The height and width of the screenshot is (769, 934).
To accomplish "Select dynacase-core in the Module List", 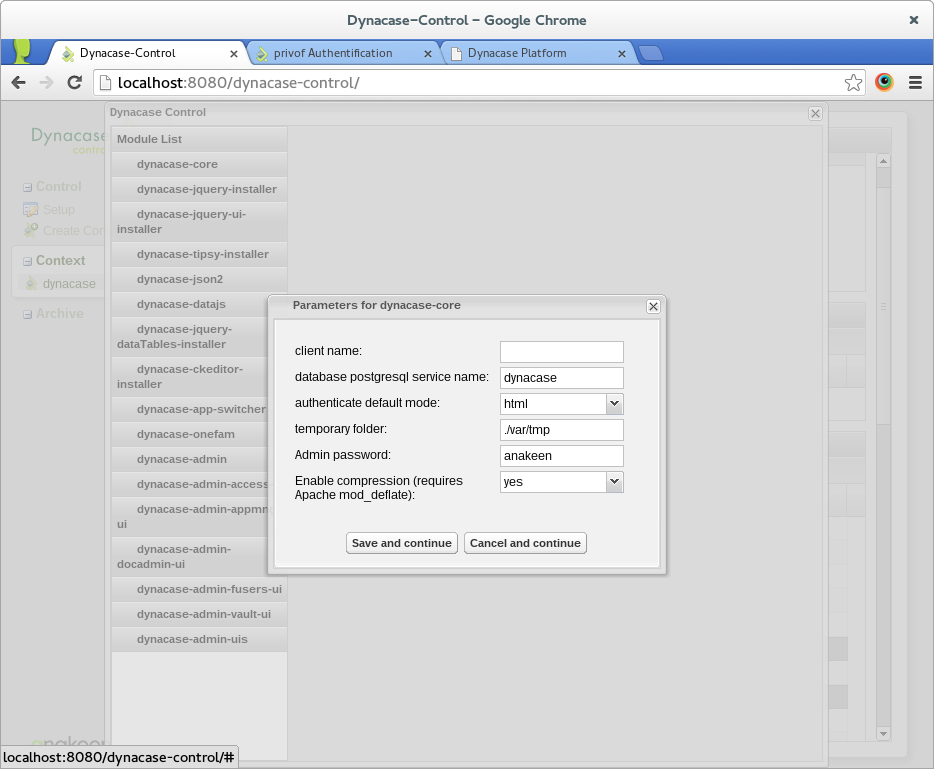I will tap(199, 164).
